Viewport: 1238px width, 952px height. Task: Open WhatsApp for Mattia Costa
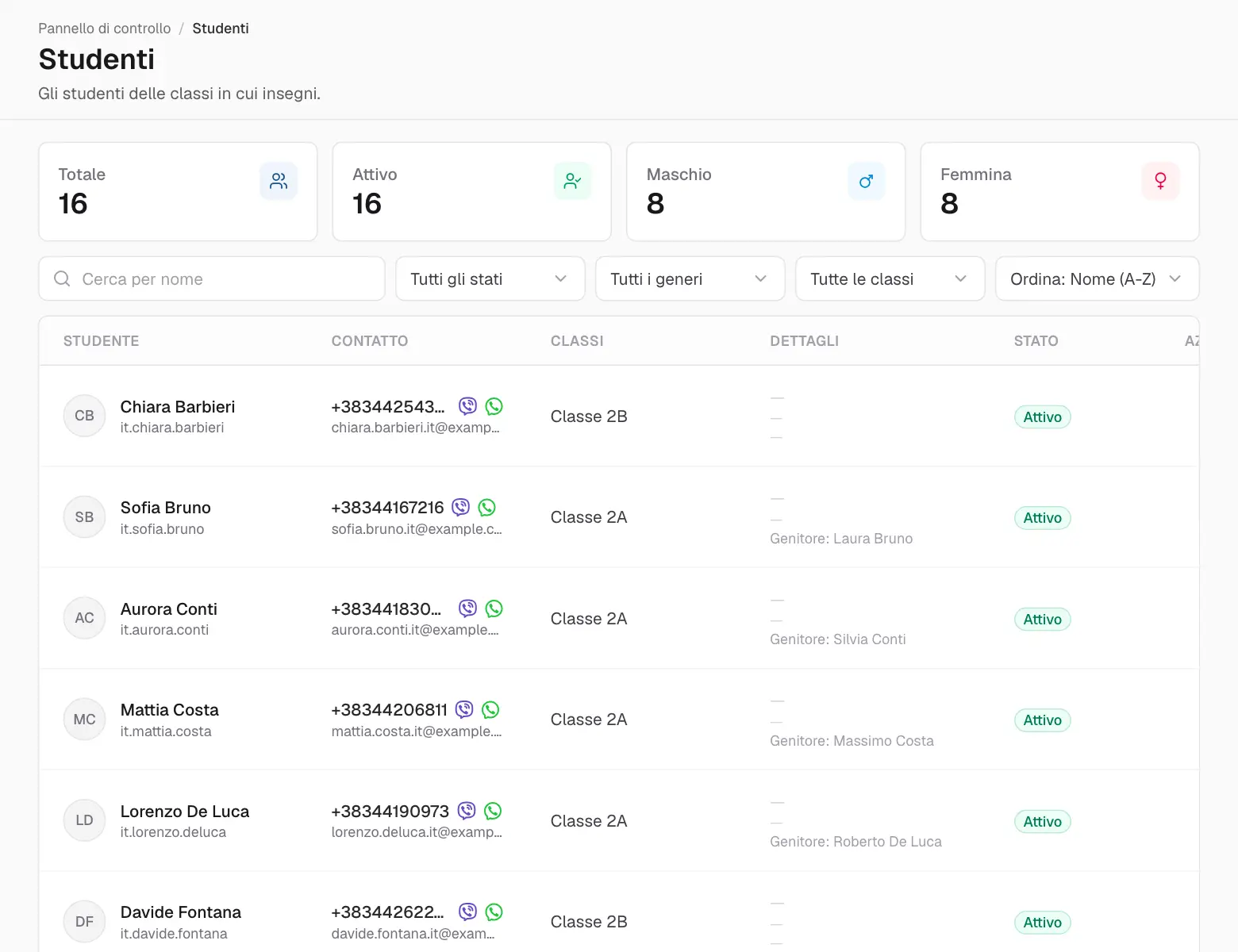click(x=491, y=709)
